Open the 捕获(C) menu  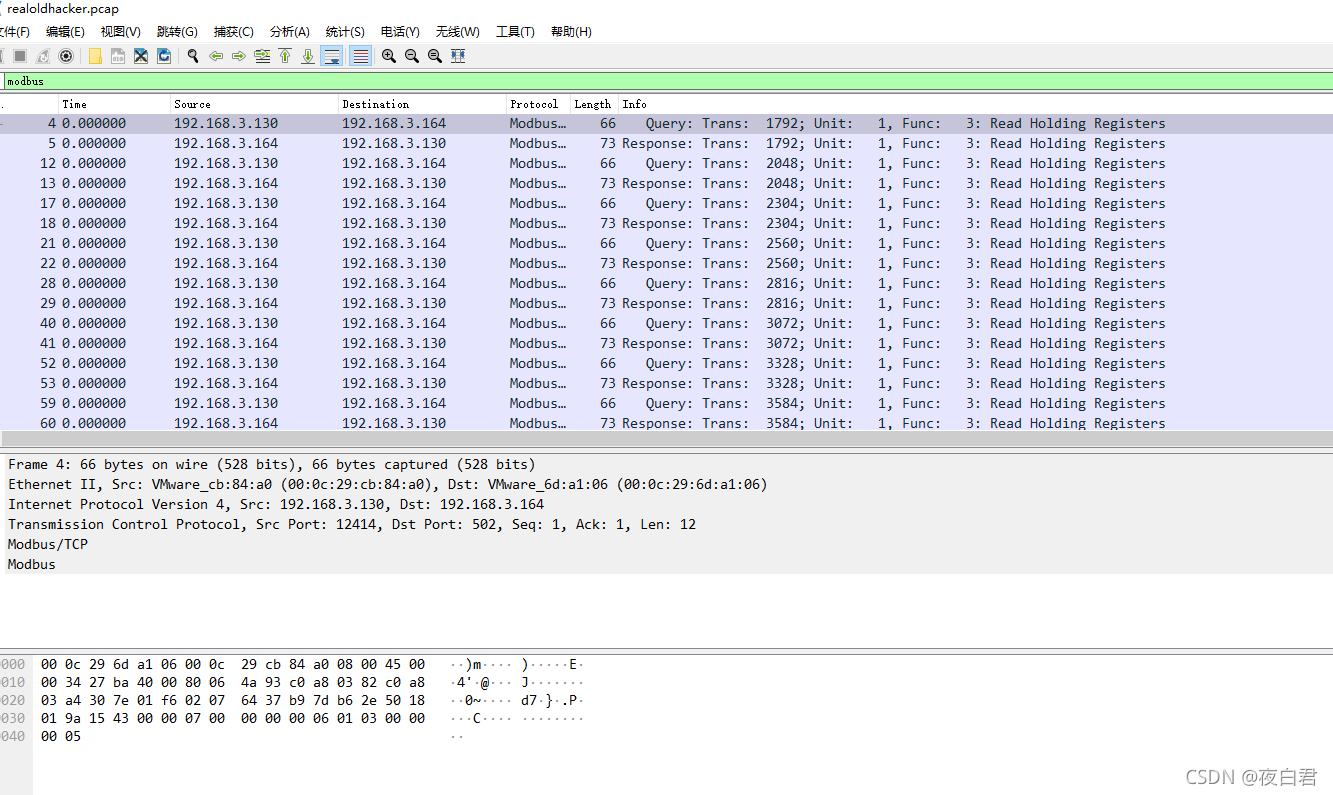point(234,32)
